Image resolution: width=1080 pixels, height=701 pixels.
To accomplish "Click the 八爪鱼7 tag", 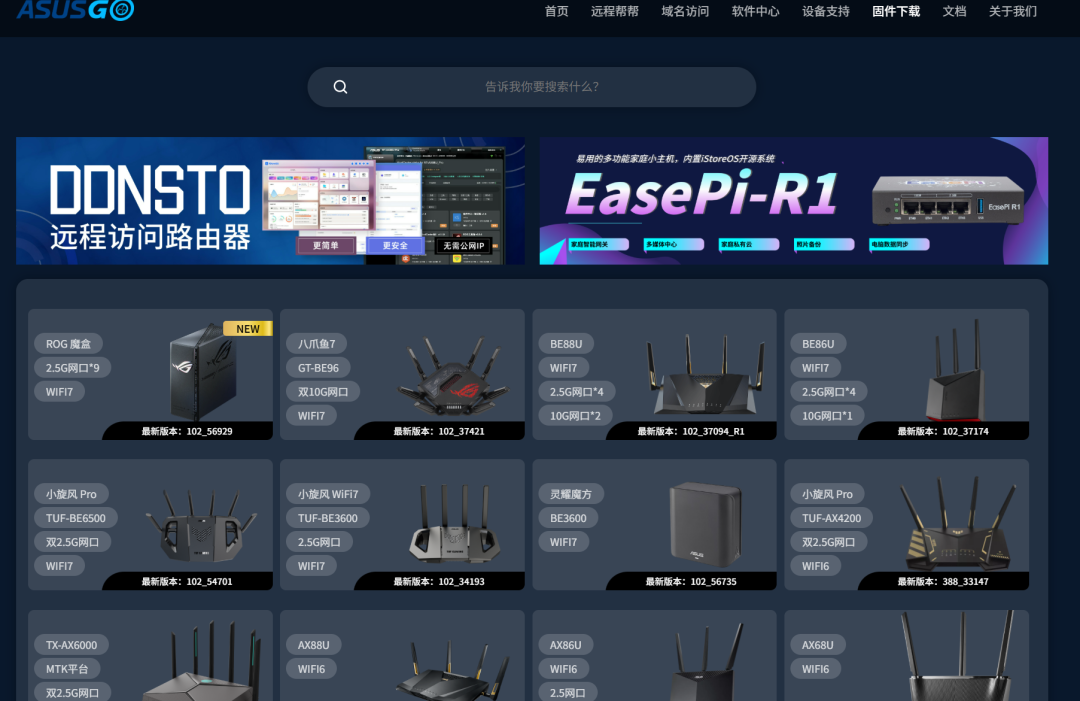I will [316, 344].
